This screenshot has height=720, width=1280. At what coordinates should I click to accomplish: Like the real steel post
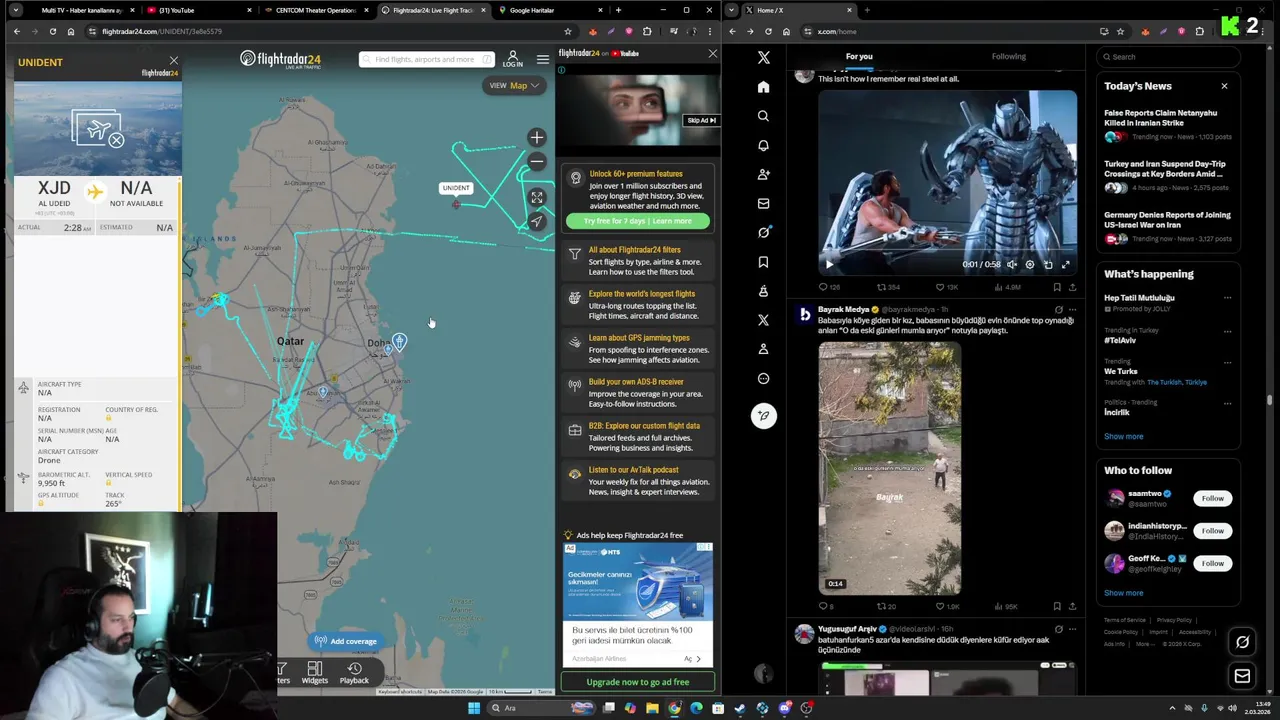[946, 287]
